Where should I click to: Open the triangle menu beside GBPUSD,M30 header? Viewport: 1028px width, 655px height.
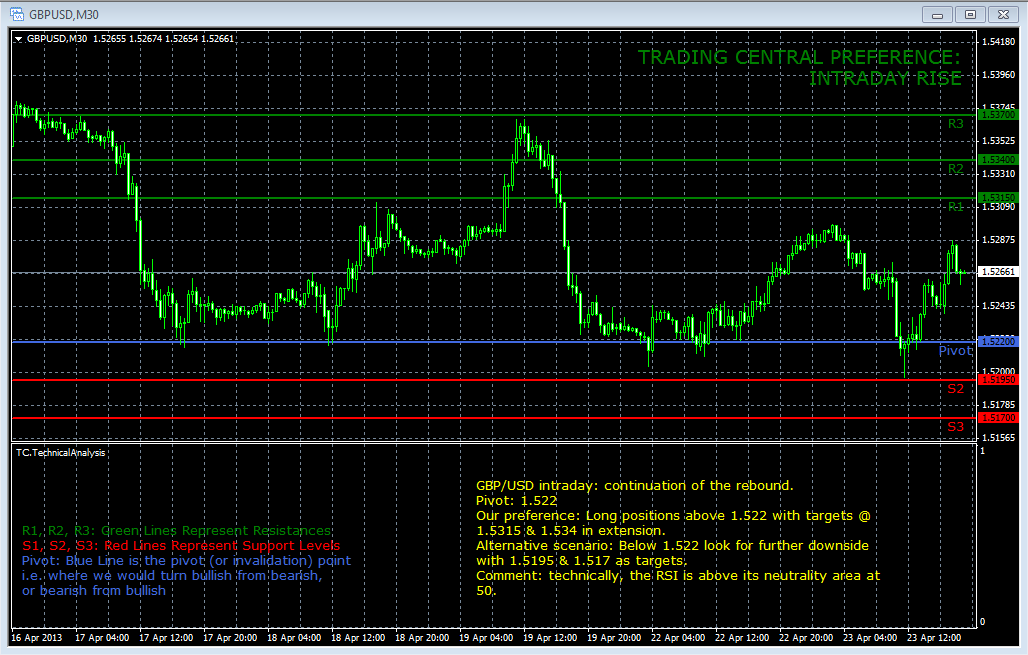click(18, 39)
